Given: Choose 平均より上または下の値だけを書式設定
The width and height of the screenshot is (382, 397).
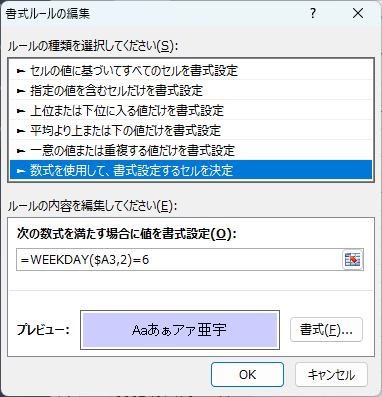Looking at the screenshot, I should [191, 130].
